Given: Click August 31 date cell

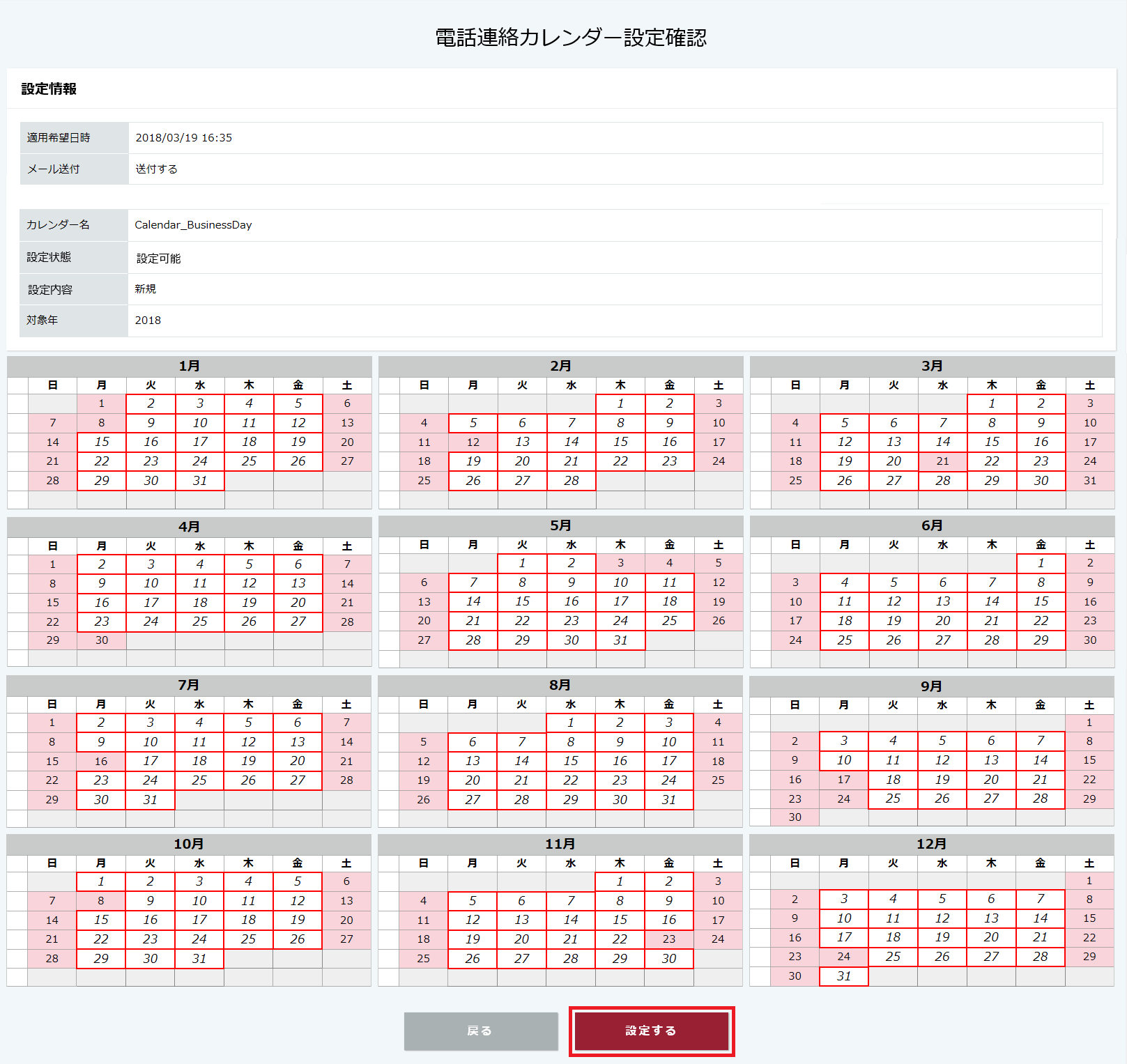Looking at the screenshot, I should point(669,800).
